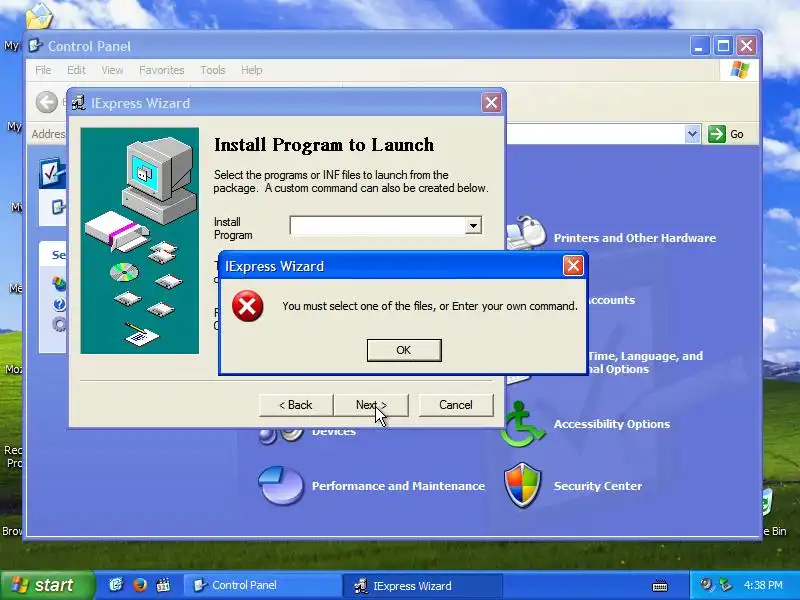
Task: Click the Accessibility Options wheelchair icon
Action: [x=522, y=423]
